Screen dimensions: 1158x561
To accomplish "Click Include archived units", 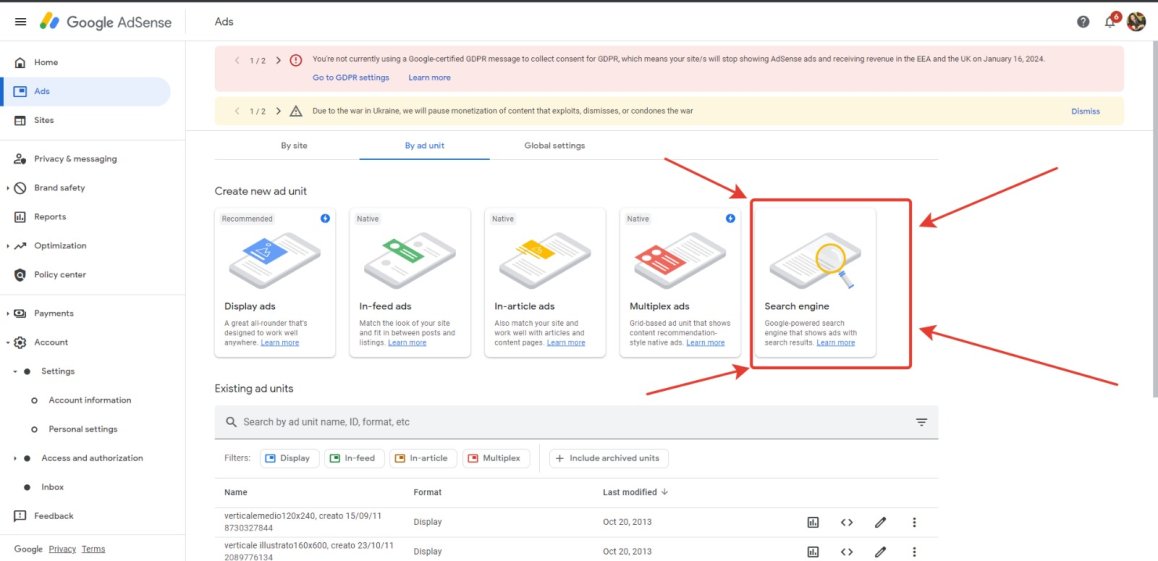I will (x=609, y=458).
